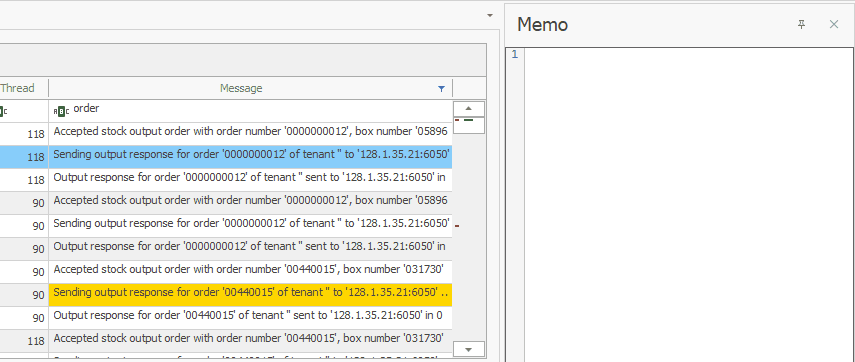Click the vertical scrollbar thumb in the log grid

pyautogui.click(x=468, y=125)
